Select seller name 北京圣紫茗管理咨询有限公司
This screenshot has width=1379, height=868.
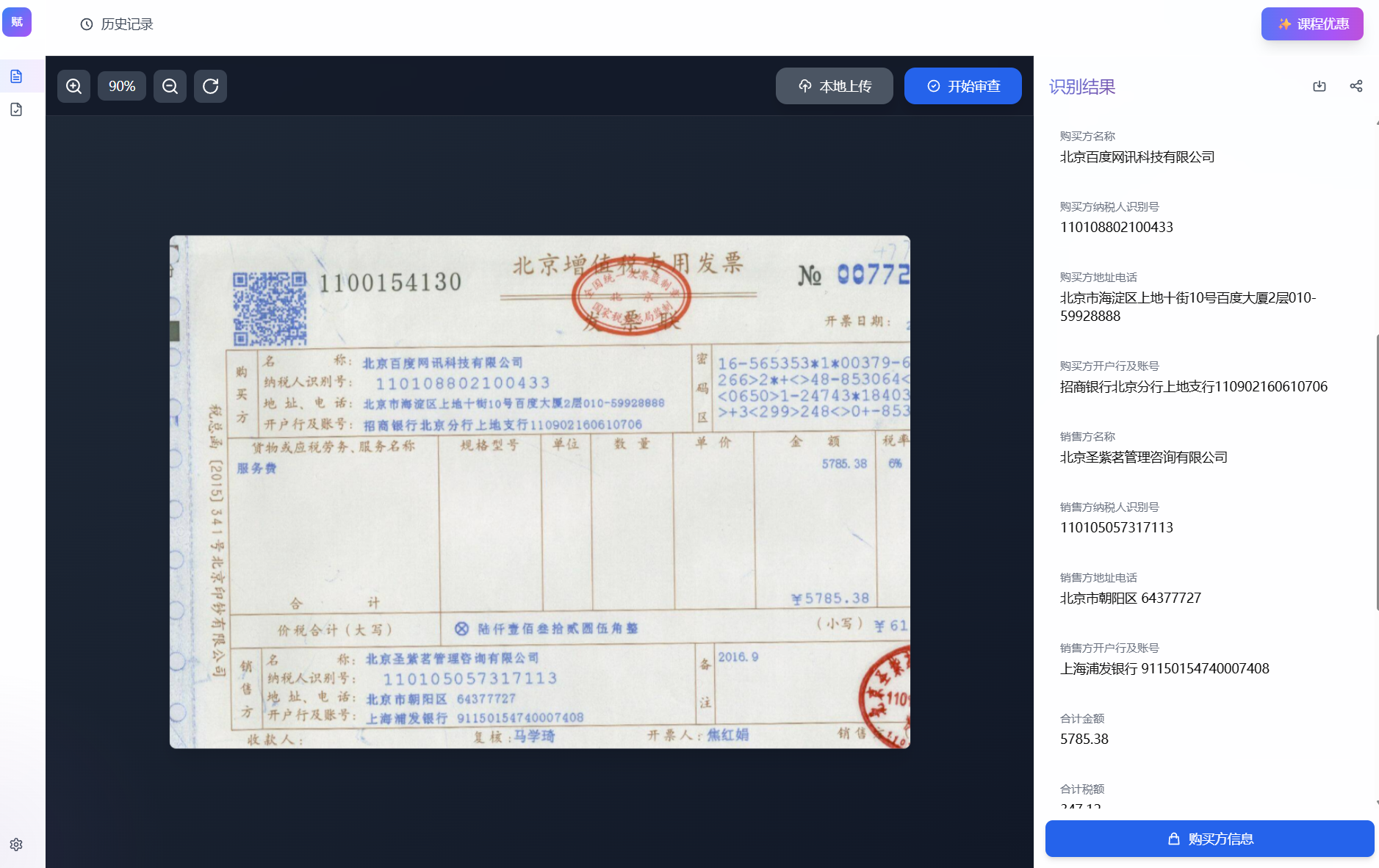pyautogui.click(x=1144, y=457)
